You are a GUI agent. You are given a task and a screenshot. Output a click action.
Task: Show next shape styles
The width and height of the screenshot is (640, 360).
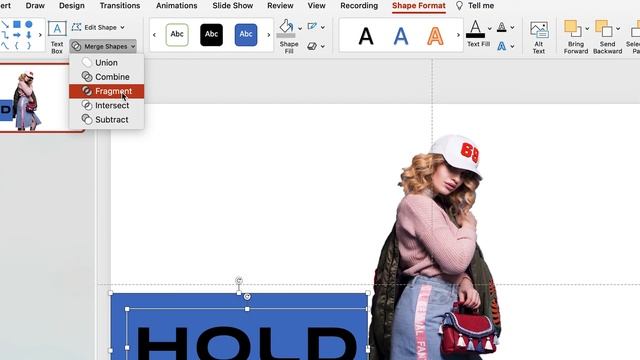269,35
